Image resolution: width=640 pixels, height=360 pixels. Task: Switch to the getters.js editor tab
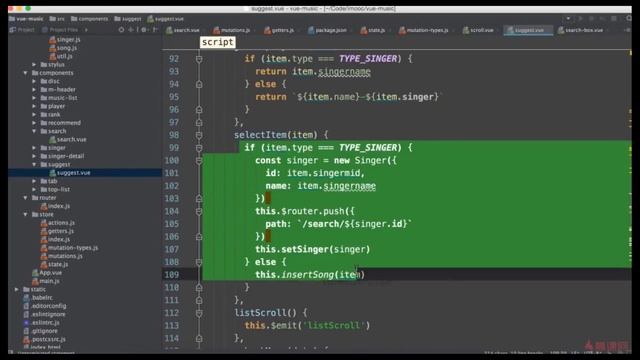(x=279, y=30)
